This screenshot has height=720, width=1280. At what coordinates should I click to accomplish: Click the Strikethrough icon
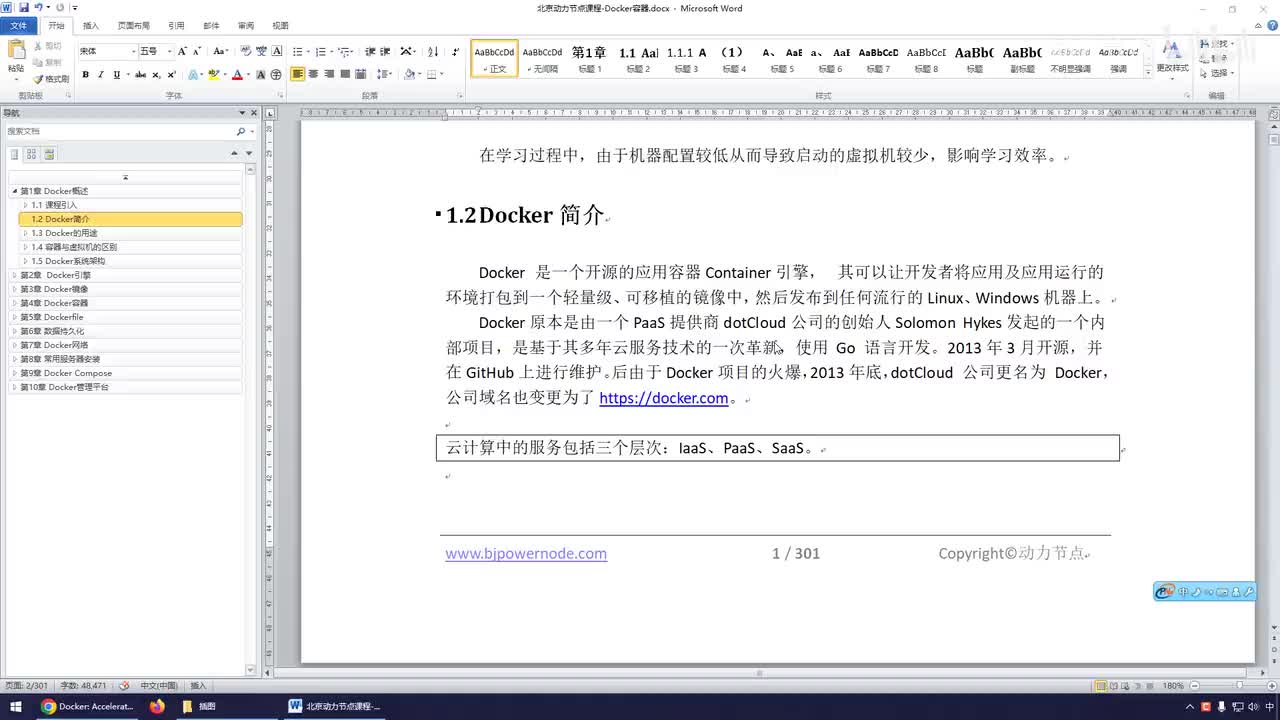140,74
